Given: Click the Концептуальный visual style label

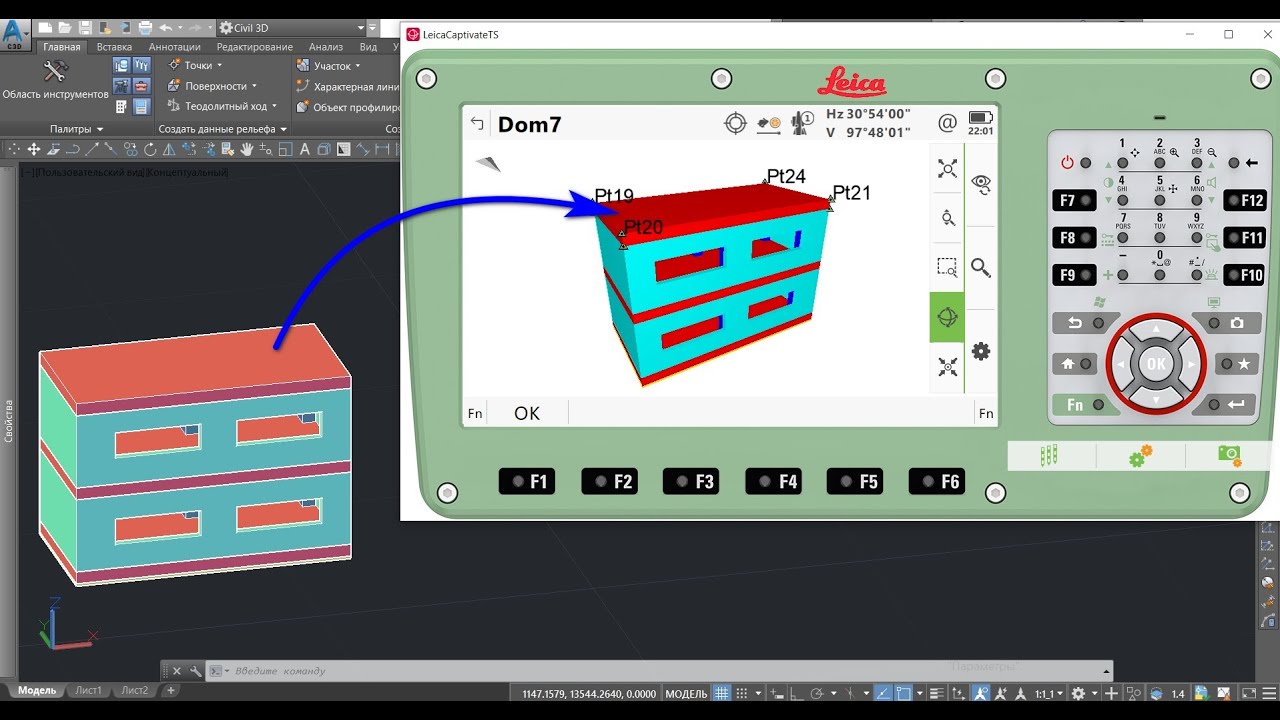Looking at the screenshot, I should click(188, 172).
